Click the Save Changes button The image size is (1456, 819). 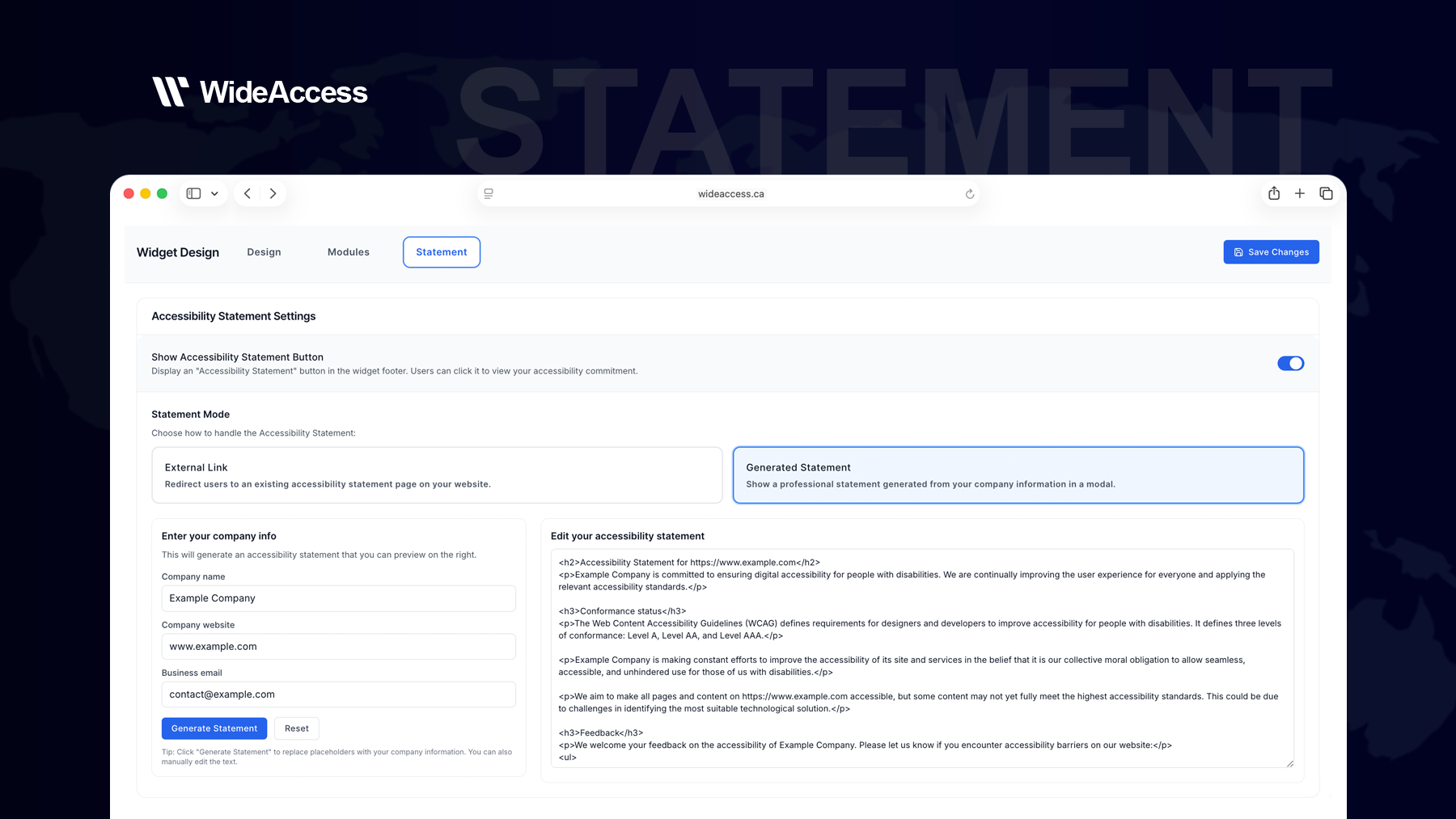click(x=1271, y=251)
